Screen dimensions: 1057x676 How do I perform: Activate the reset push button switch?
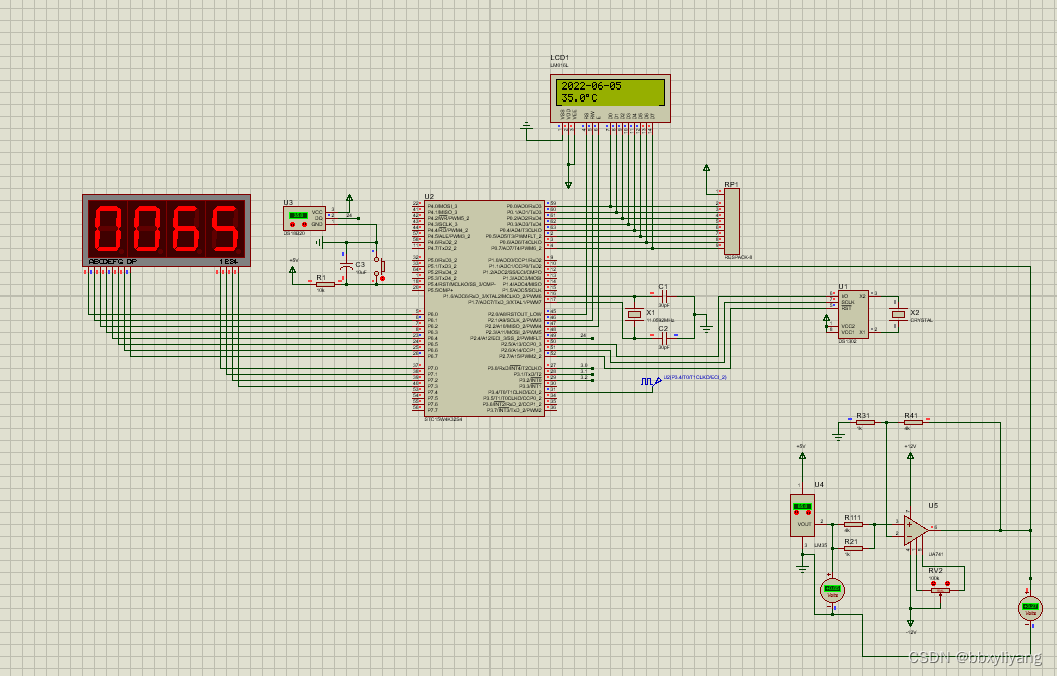379,268
